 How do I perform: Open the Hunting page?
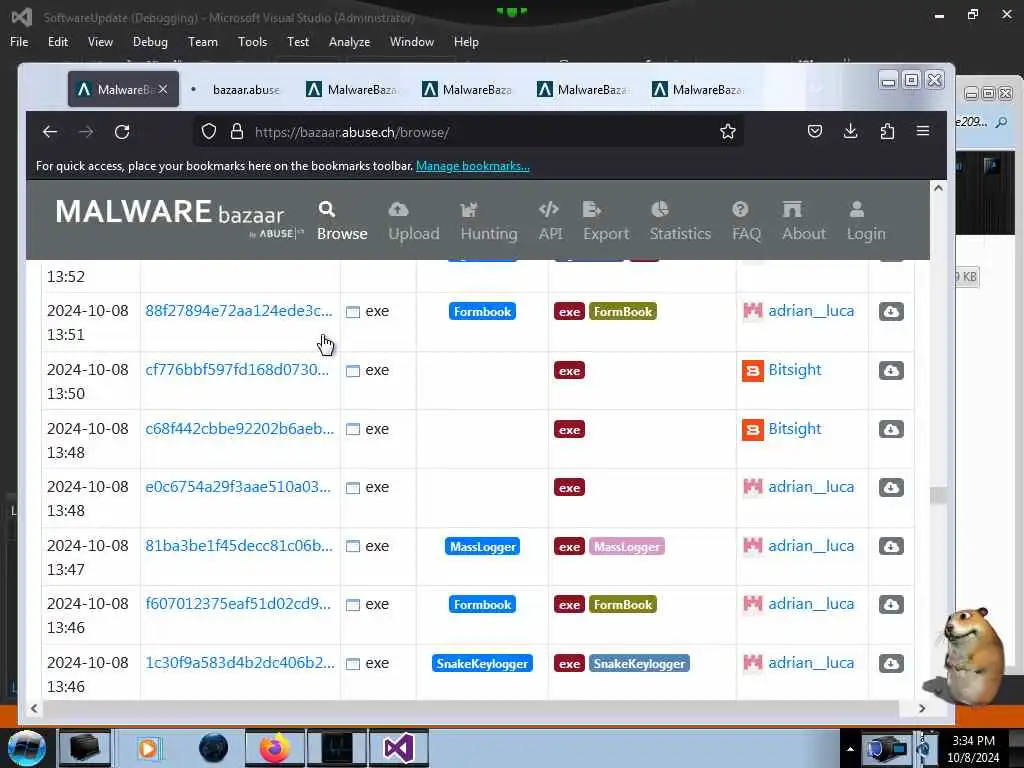click(488, 221)
